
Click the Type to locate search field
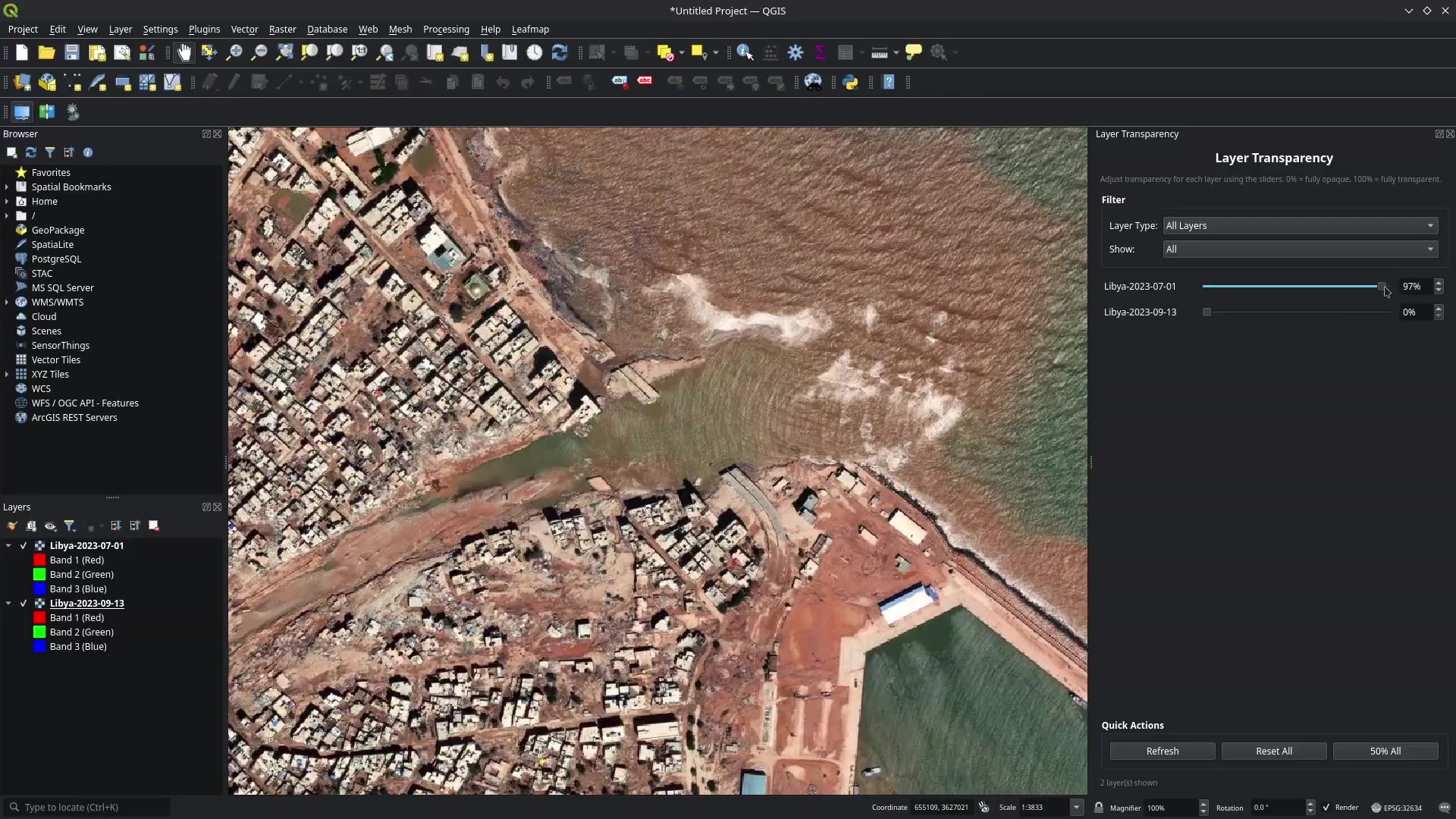point(86,808)
